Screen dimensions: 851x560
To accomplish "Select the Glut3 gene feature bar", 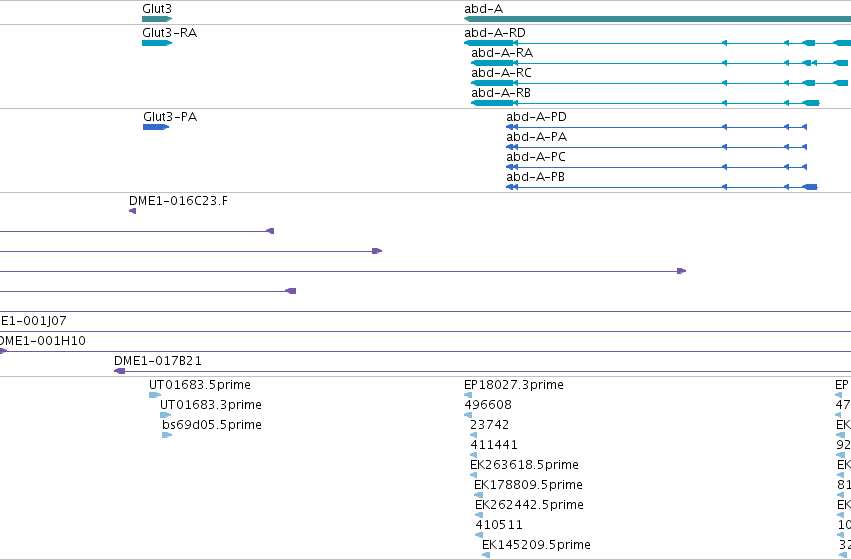I will pyautogui.click(x=157, y=19).
